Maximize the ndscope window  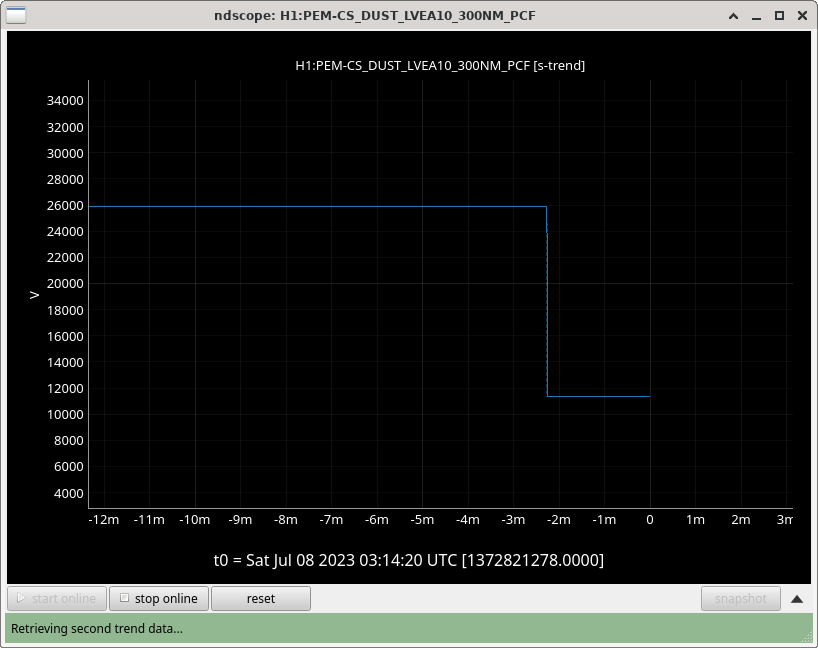[777, 15]
